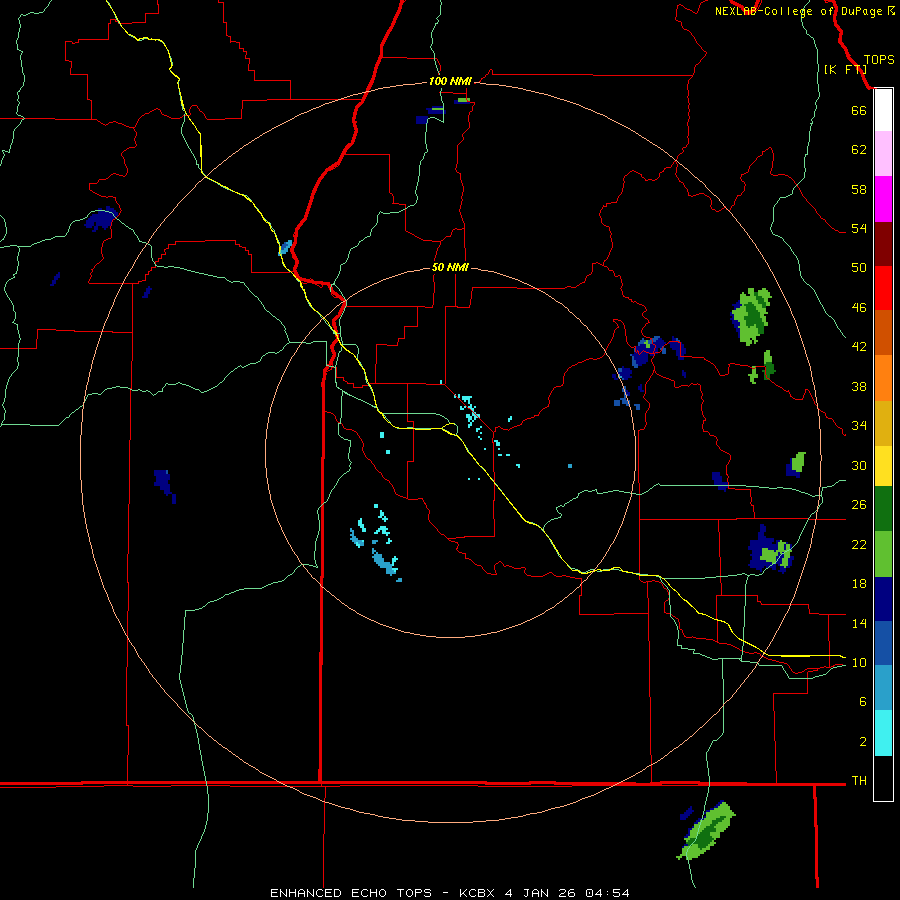Click the "04:54" timestamp
Screen dimensions: 900x900
tap(607, 893)
